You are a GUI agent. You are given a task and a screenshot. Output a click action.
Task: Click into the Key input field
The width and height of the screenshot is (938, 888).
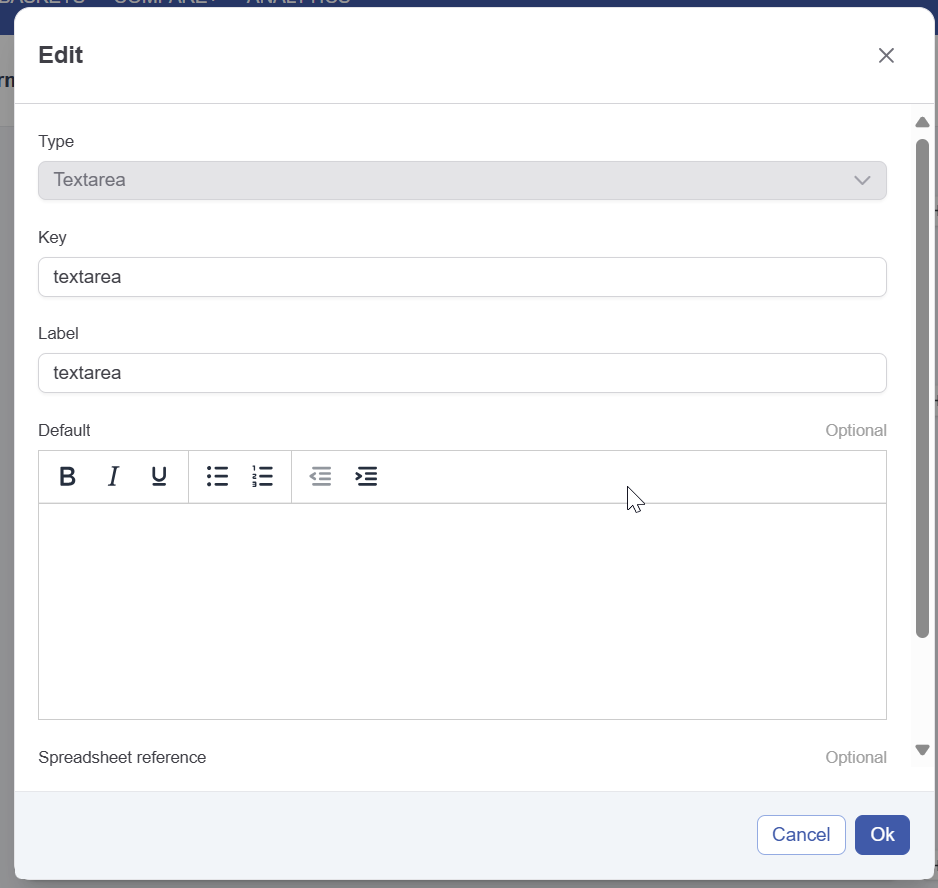coord(462,277)
